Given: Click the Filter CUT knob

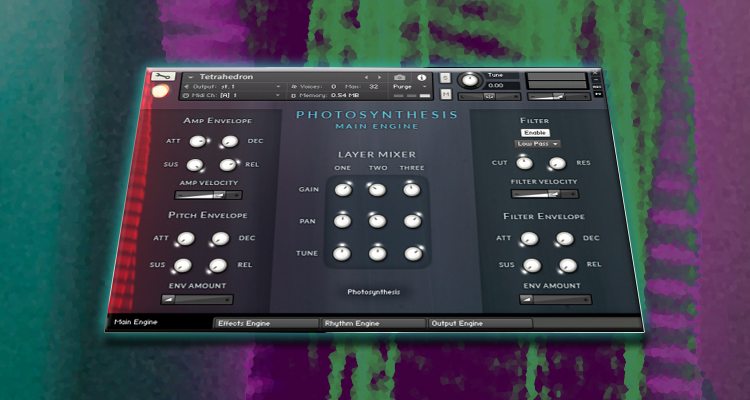Looking at the screenshot, I should (525, 163).
